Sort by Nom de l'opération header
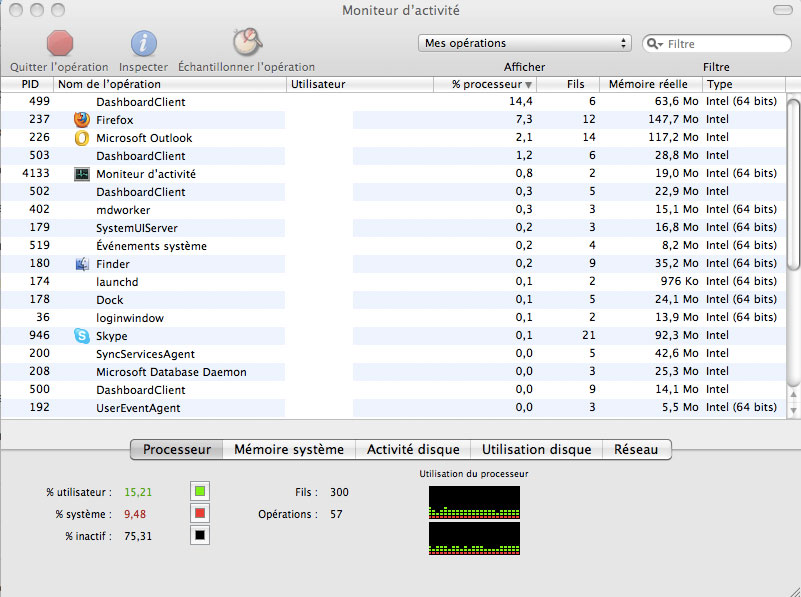The height and width of the screenshot is (597, 801). pyautogui.click(x=170, y=84)
